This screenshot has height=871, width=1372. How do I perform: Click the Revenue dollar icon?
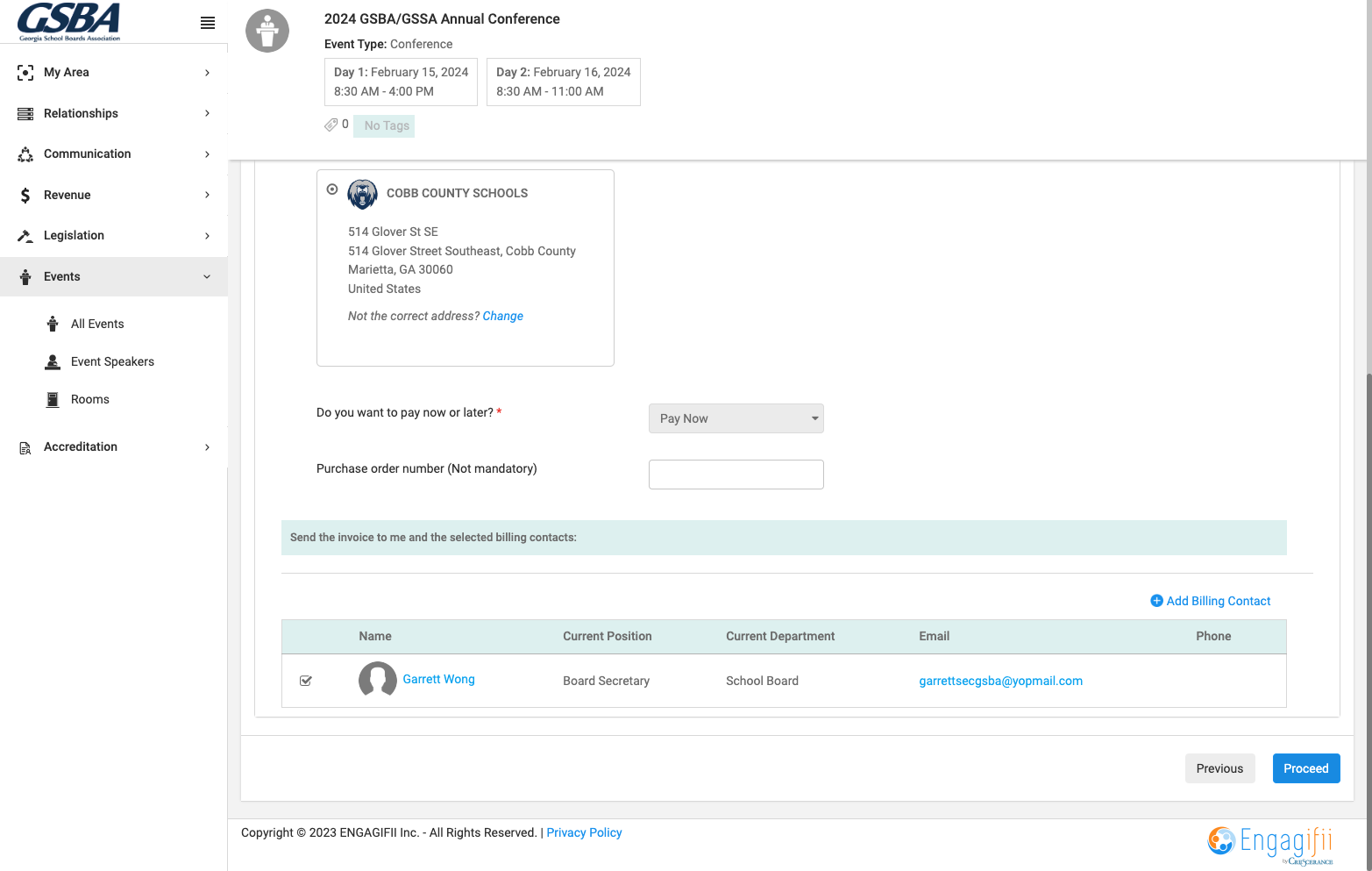[x=25, y=196]
